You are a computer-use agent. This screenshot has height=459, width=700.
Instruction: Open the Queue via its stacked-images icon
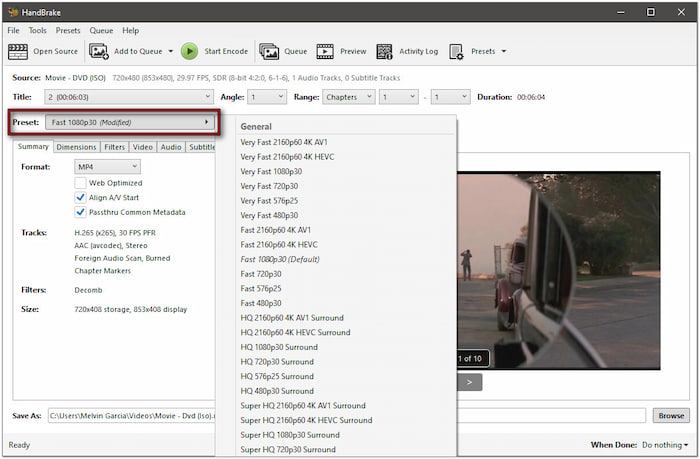click(269, 51)
